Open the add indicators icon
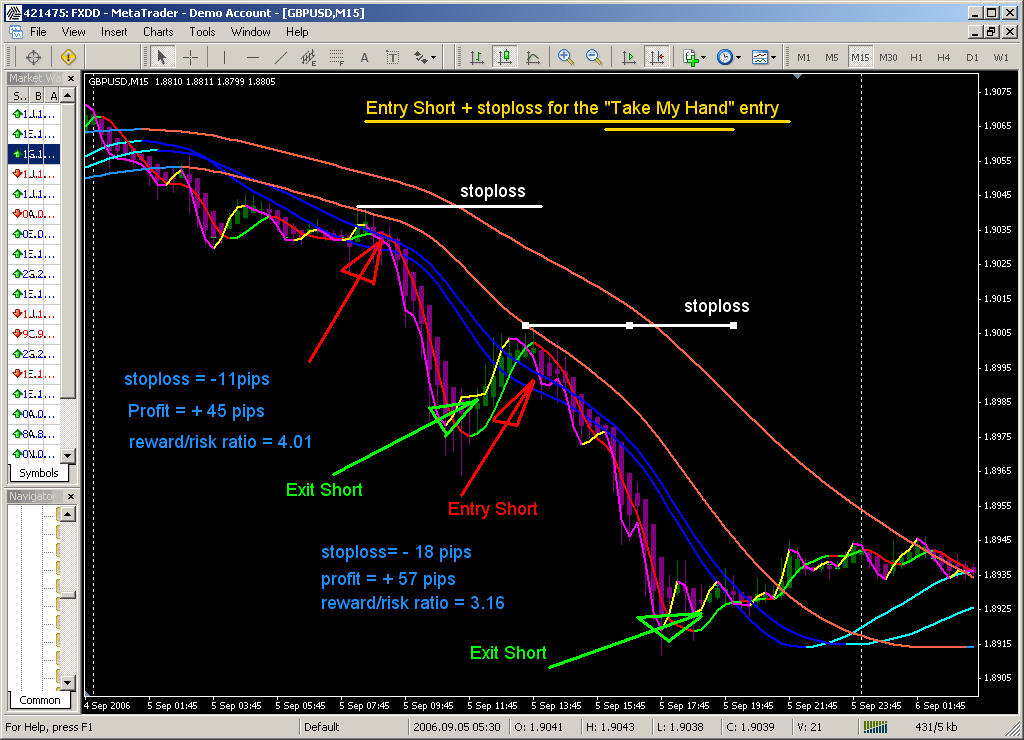Viewport: 1024px width, 740px height. pos(691,57)
